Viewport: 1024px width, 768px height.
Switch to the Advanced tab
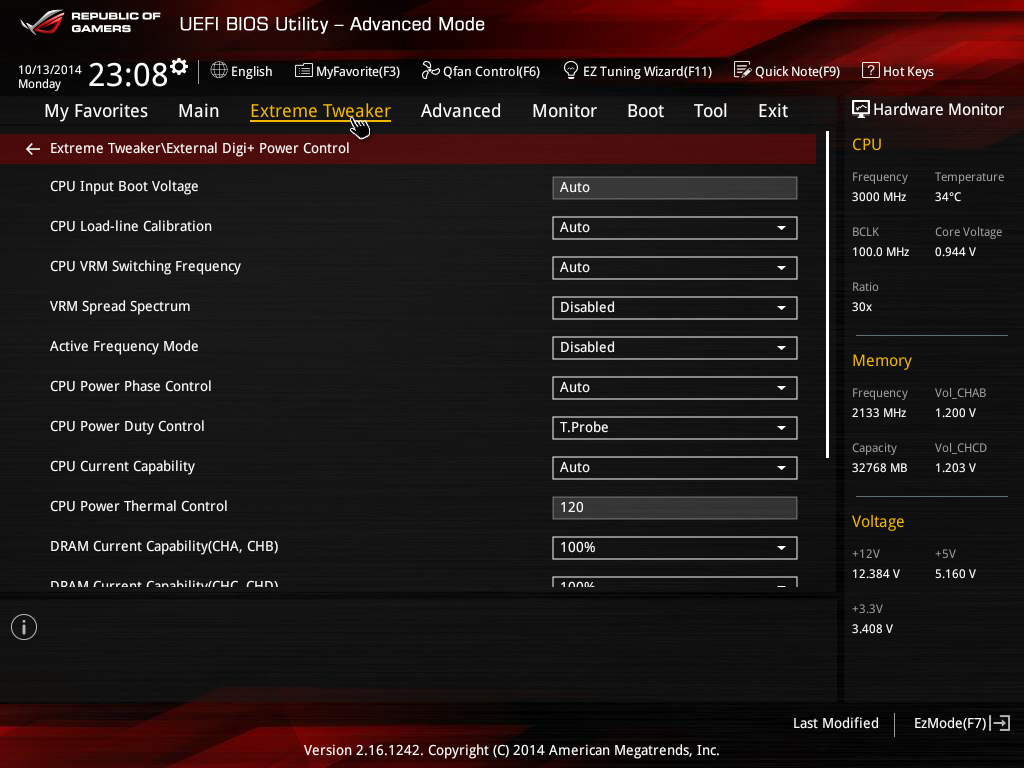pos(460,111)
